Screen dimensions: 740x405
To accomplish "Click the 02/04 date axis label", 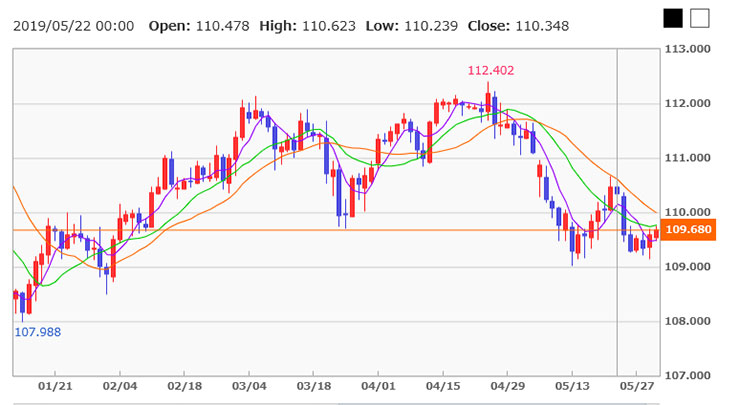I will click(120, 386).
